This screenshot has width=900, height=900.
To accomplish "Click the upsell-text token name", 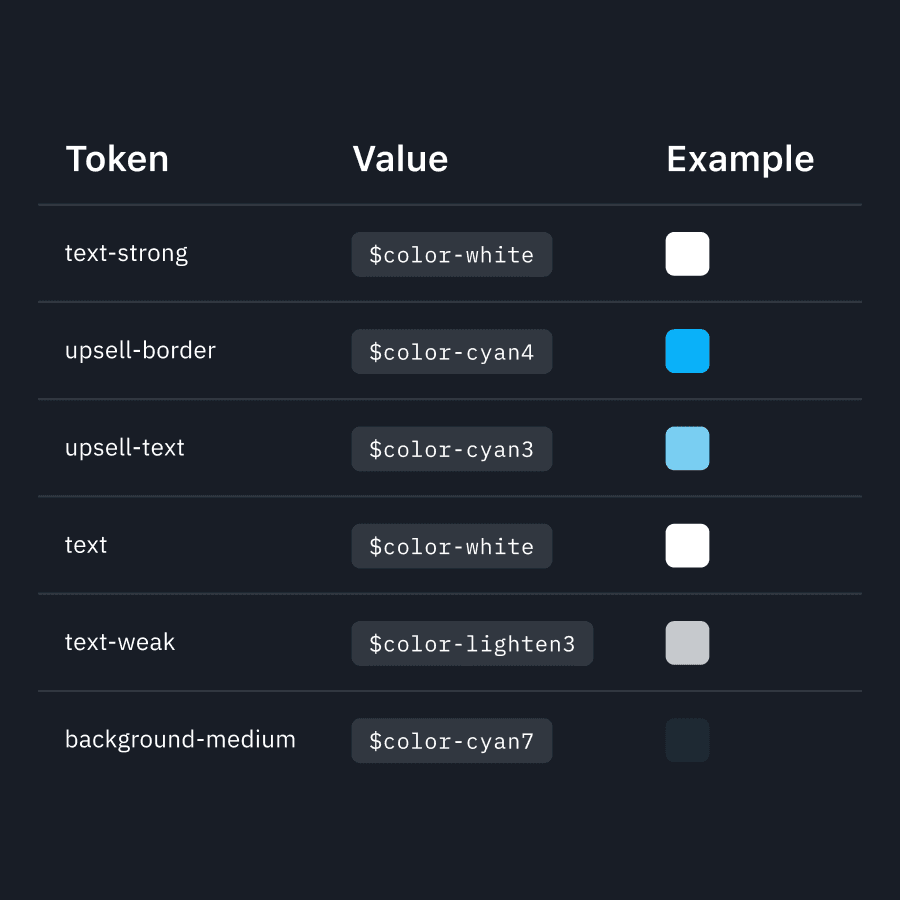I will pos(125,448).
